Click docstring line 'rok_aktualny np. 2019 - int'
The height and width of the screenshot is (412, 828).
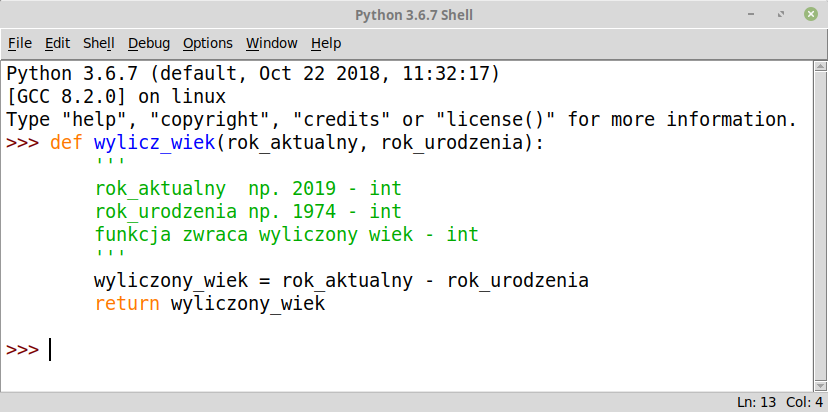point(248,189)
